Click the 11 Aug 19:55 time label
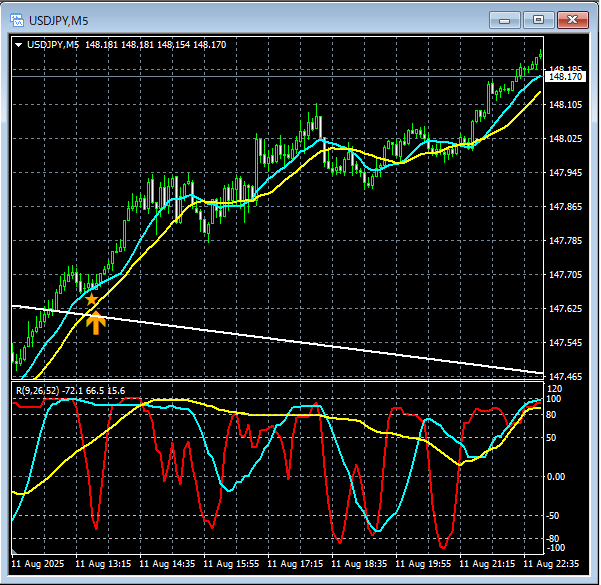Image resolution: width=601 pixels, height=585 pixels. point(423,564)
